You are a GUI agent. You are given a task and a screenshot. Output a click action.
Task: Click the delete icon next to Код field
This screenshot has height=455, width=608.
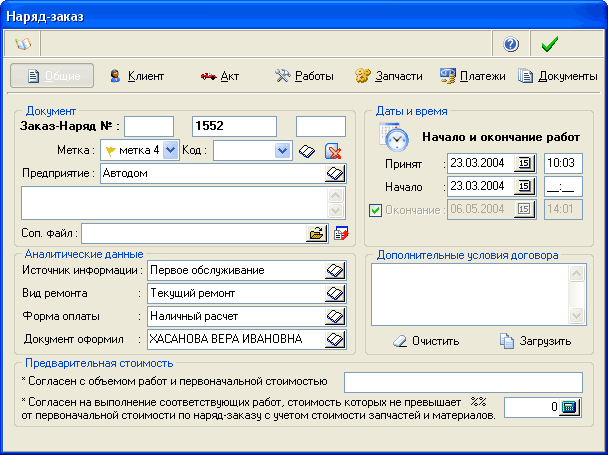(x=334, y=151)
